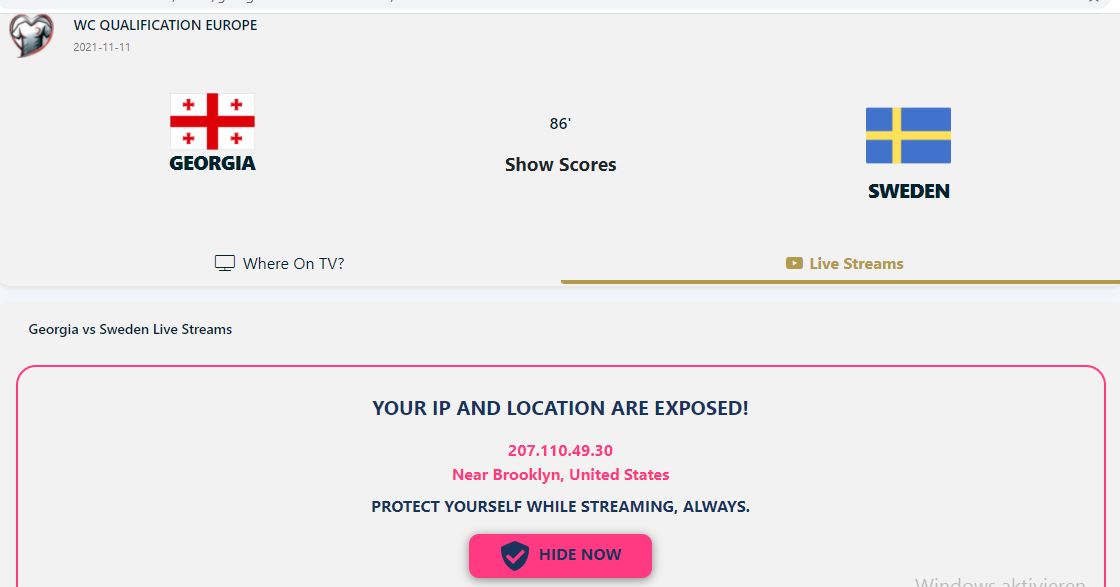
Task: Click the Sweden flag image
Action: [x=908, y=135]
